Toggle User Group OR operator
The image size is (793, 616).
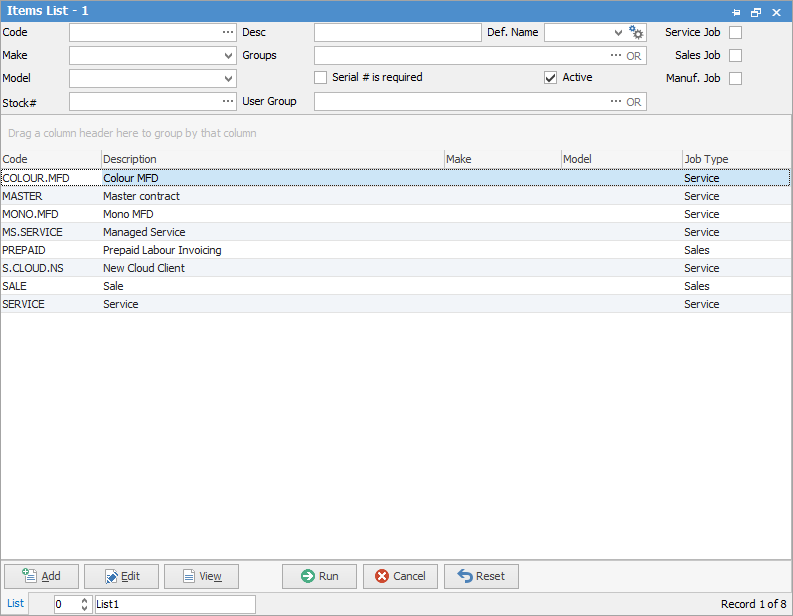point(634,102)
